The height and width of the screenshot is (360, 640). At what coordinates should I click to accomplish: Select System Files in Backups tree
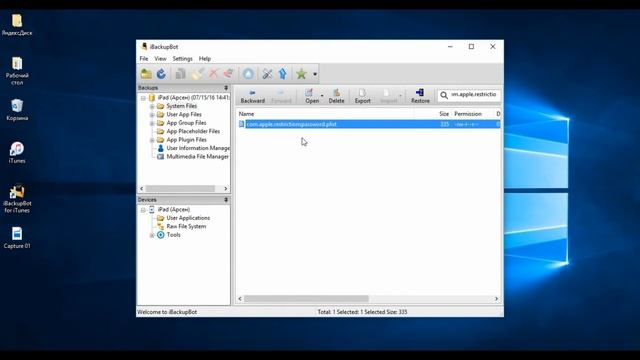(x=181, y=106)
